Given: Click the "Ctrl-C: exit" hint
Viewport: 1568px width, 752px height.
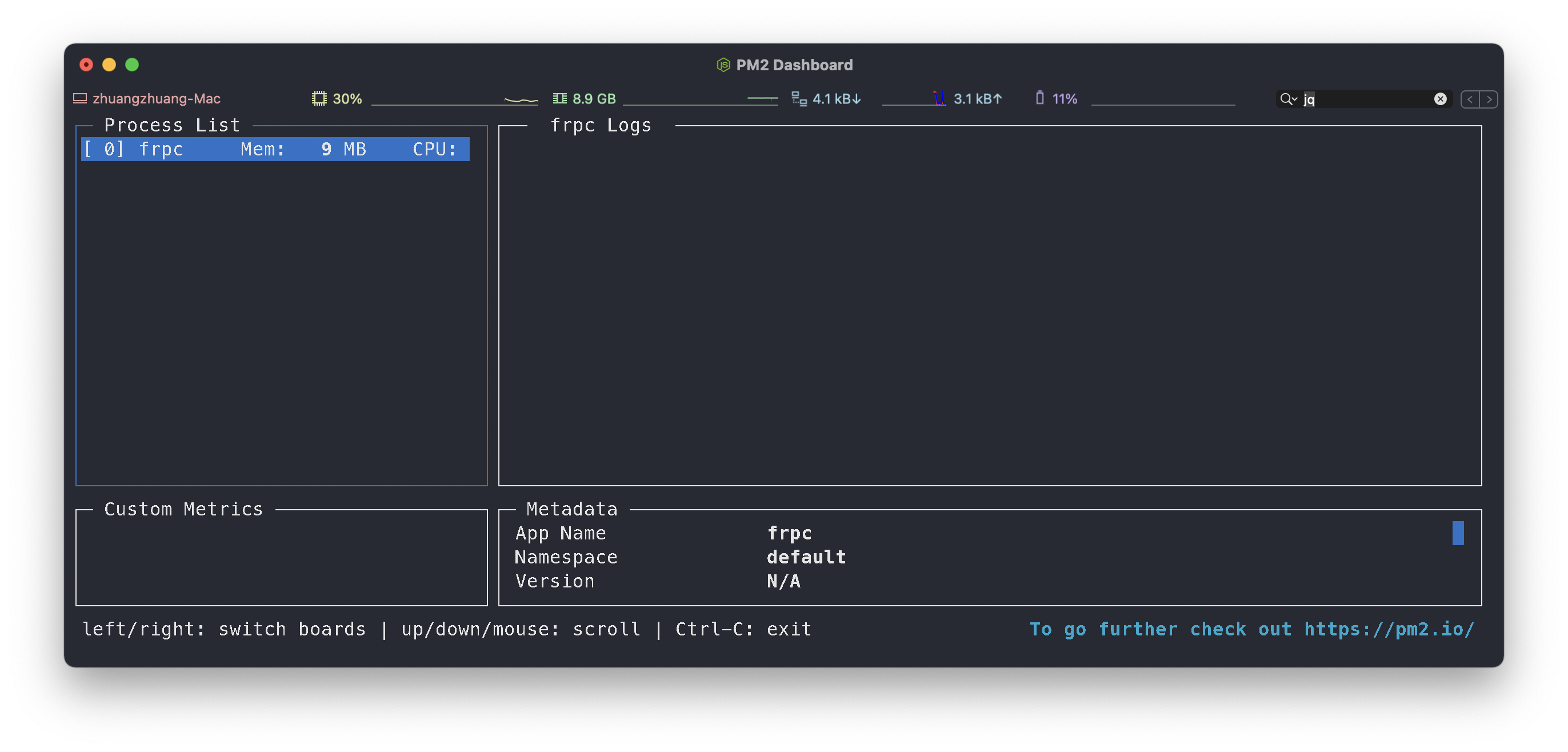Looking at the screenshot, I should tap(743, 629).
